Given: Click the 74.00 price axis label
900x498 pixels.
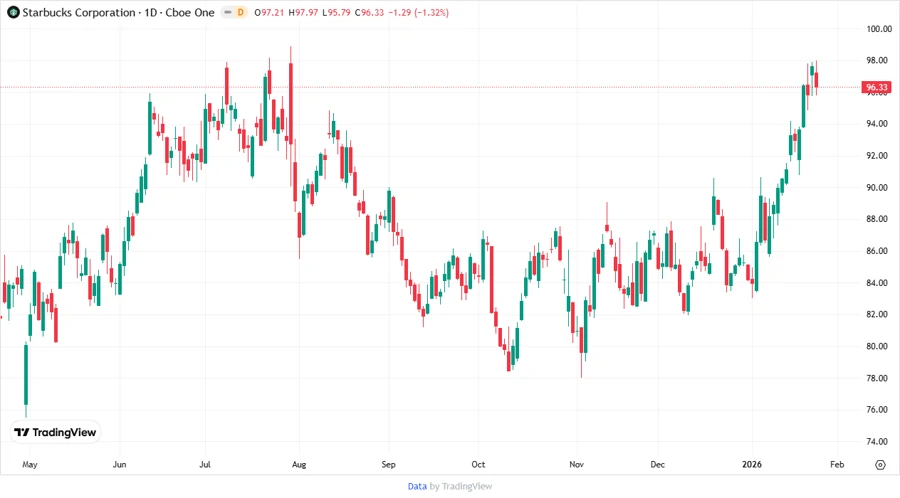Looking at the screenshot, I should pyautogui.click(x=877, y=441).
